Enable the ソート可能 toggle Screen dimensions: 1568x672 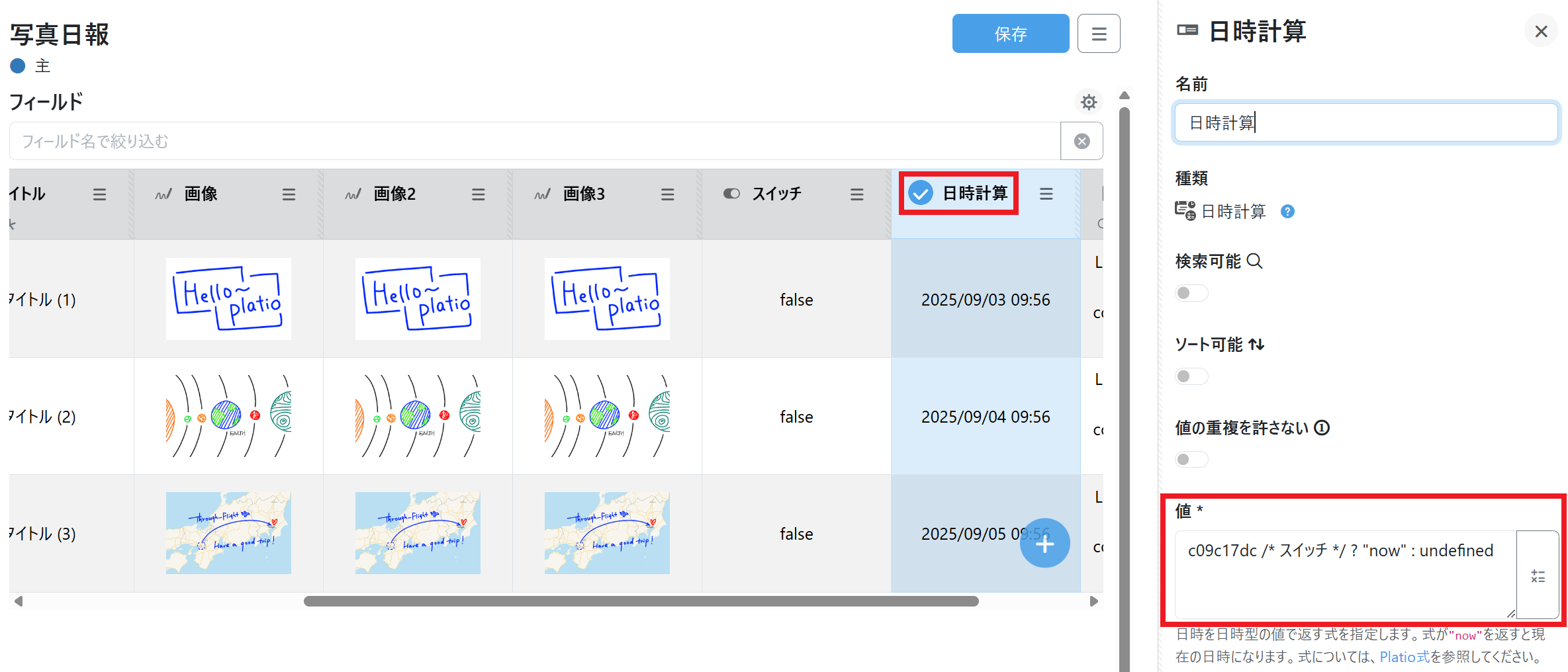click(x=1191, y=376)
